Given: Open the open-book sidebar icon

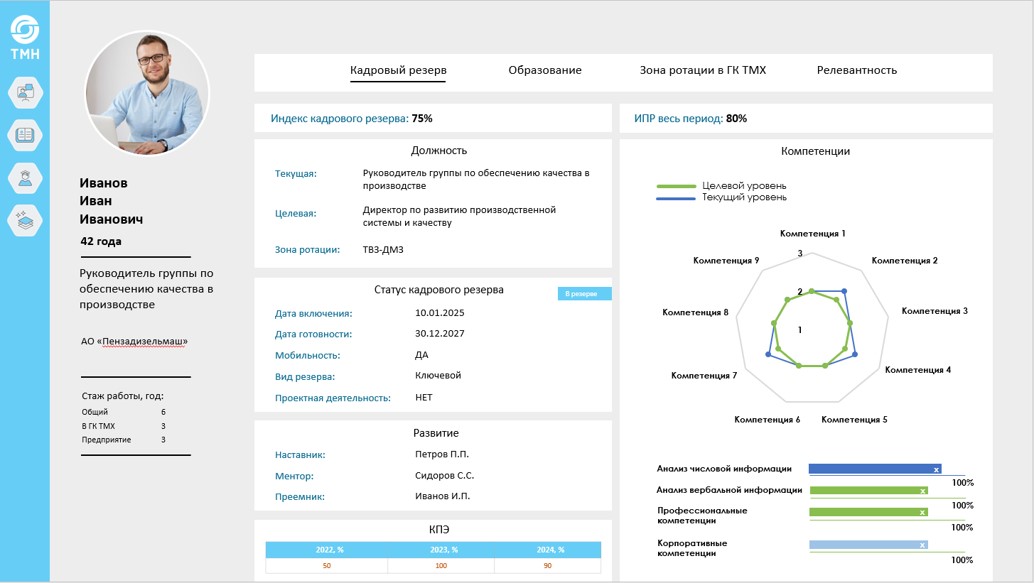Looking at the screenshot, I should coord(24,135).
